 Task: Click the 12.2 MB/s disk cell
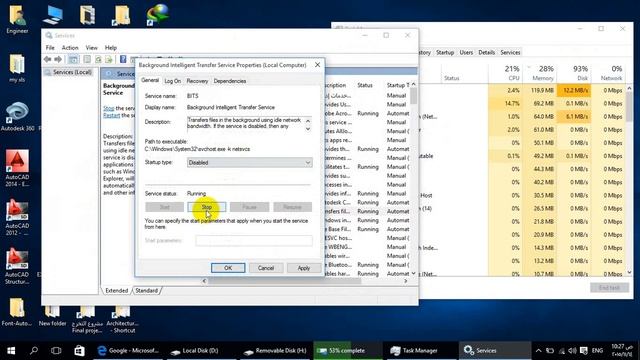pyautogui.click(x=574, y=91)
